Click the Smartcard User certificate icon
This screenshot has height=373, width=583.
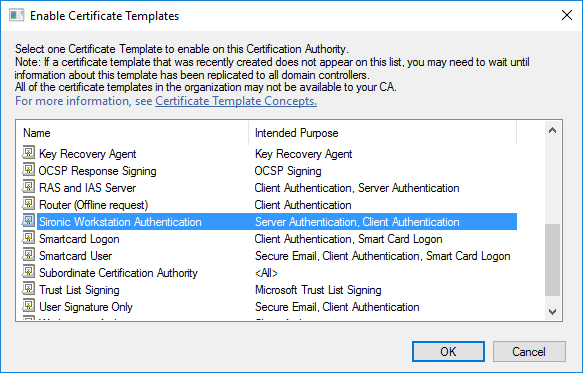point(28,255)
